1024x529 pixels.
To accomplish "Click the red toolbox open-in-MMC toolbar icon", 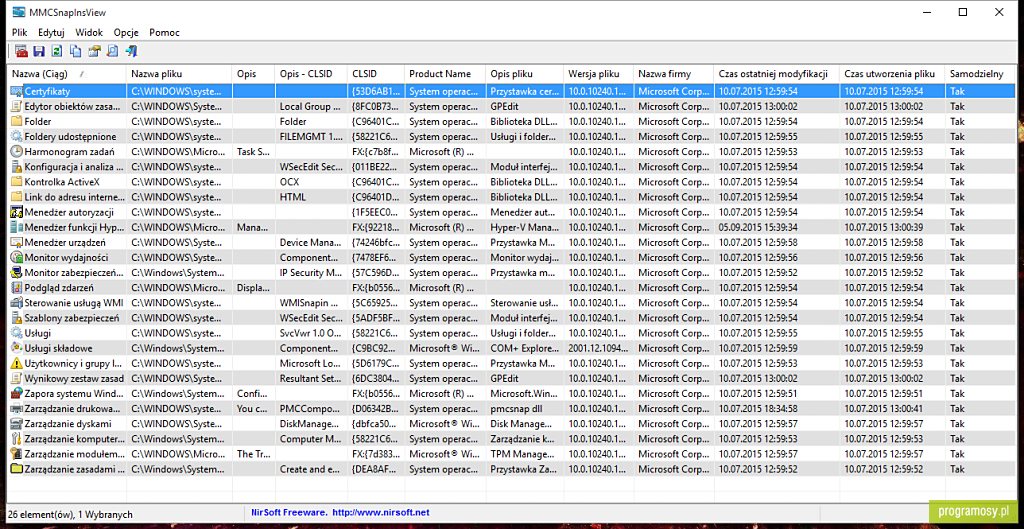I will tap(21, 52).
